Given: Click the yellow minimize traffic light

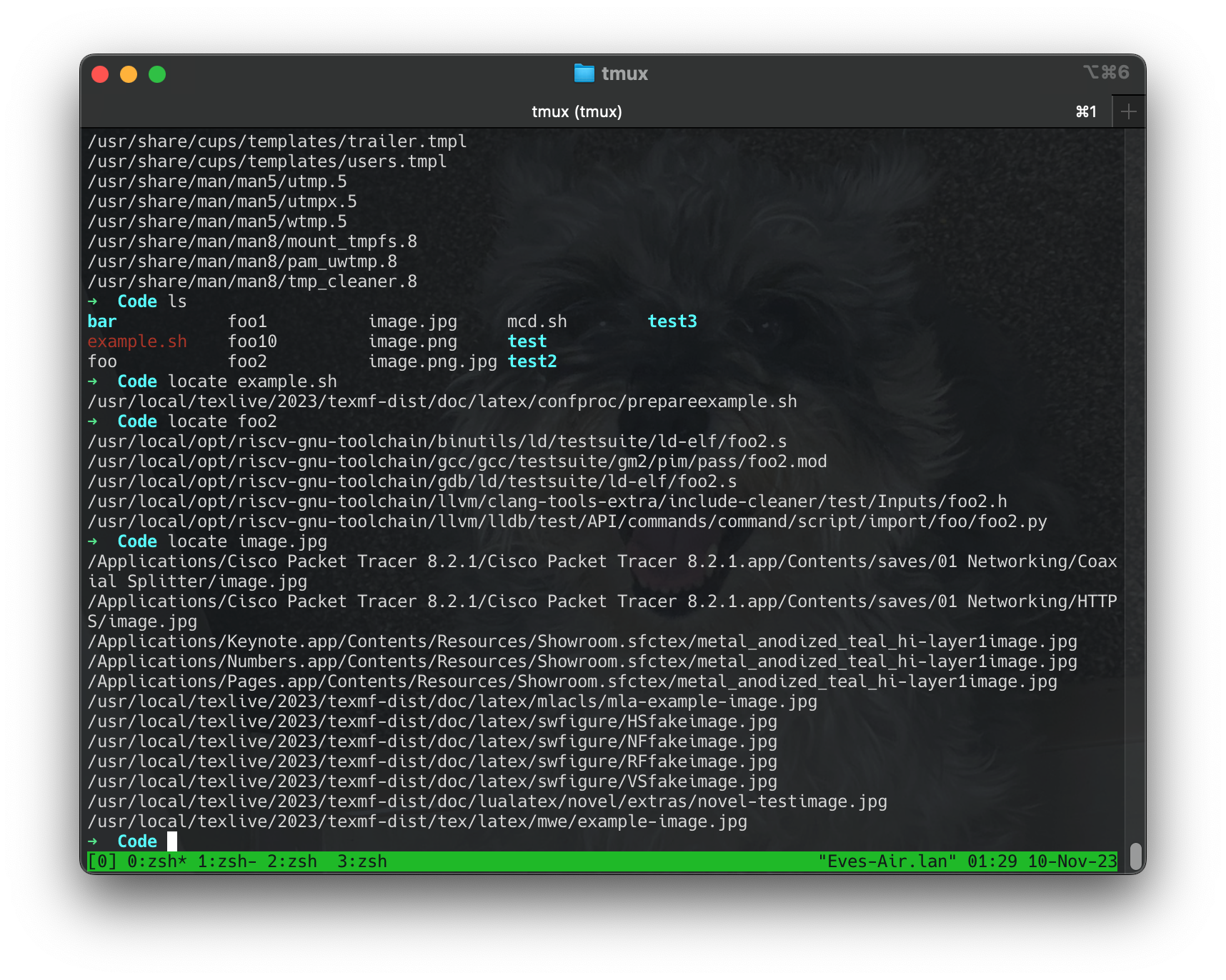Looking at the screenshot, I should tap(129, 74).
